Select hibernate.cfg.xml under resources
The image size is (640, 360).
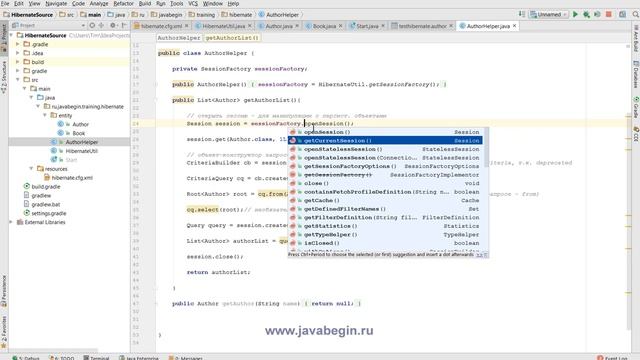click(72, 178)
